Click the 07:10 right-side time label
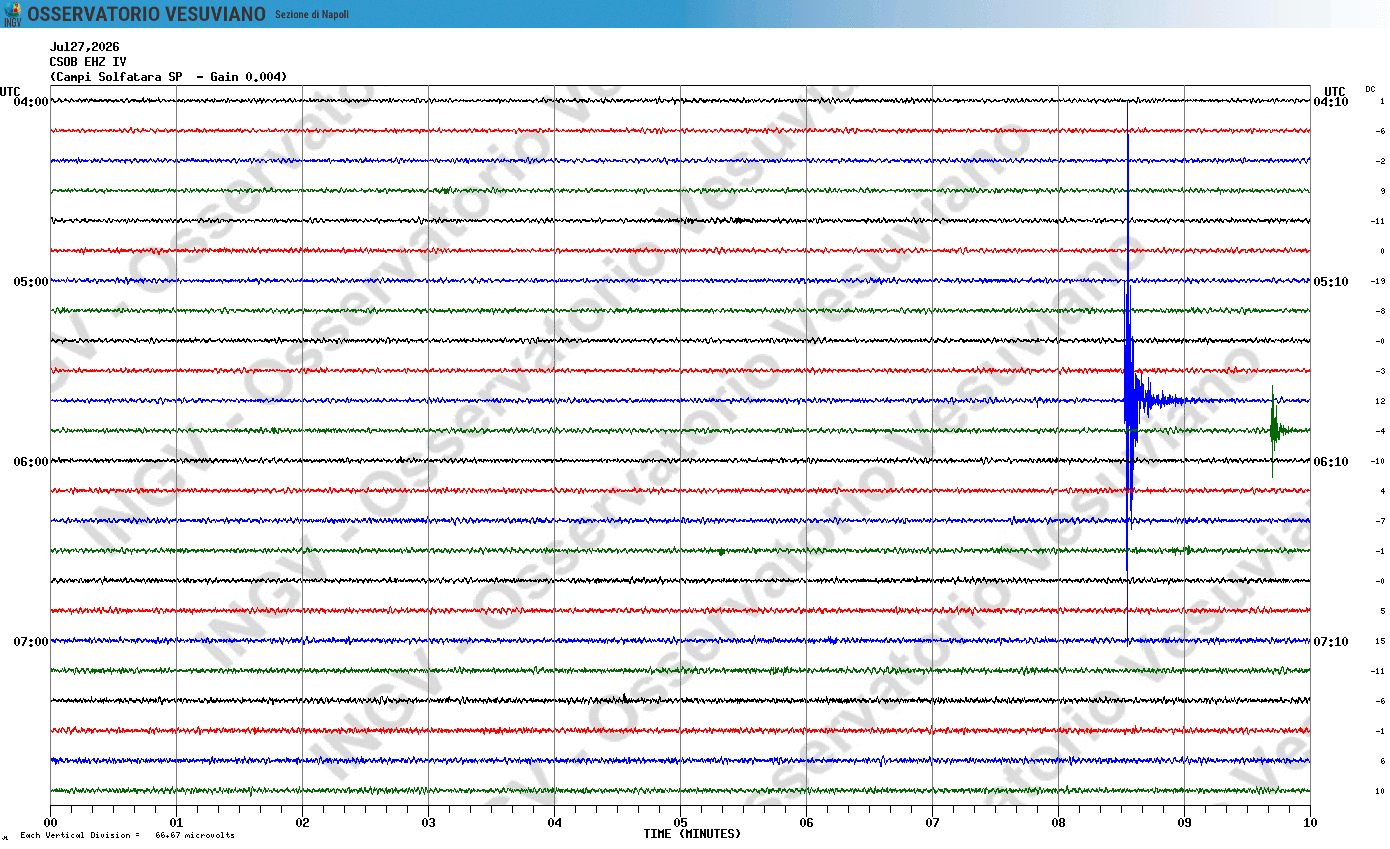This screenshot has width=1390, height=849. [x=1330, y=642]
